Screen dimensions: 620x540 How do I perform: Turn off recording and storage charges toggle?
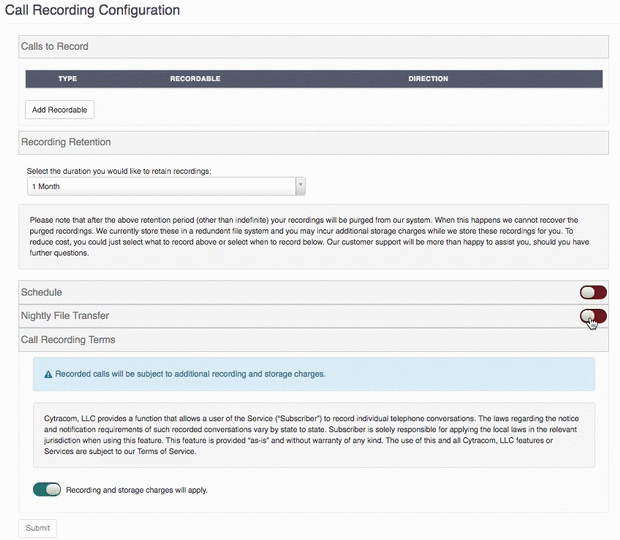pyautogui.click(x=47, y=489)
